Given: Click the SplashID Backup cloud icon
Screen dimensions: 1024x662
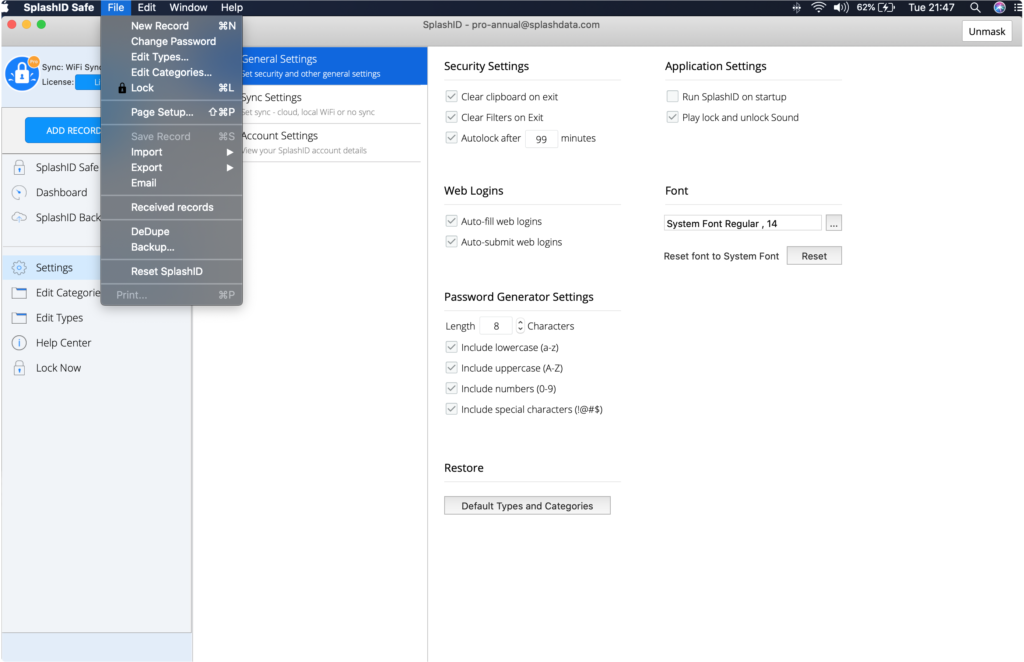Looking at the screenshot, I should [19, 218].
